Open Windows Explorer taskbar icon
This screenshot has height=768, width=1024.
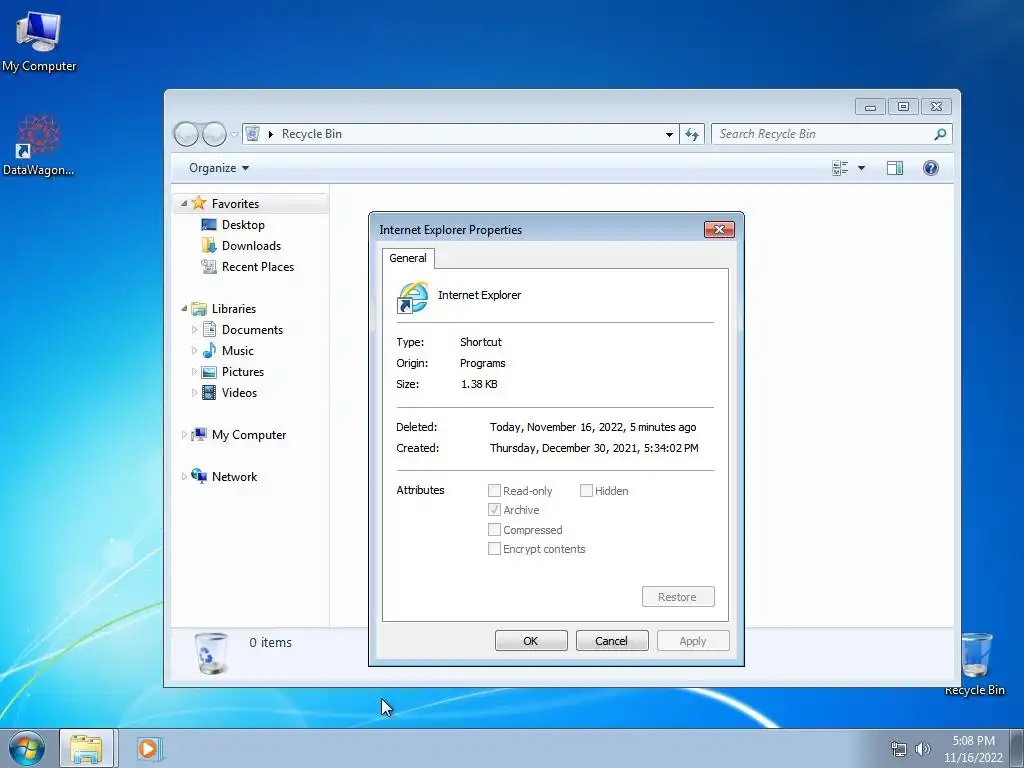[x=86, y=748]
